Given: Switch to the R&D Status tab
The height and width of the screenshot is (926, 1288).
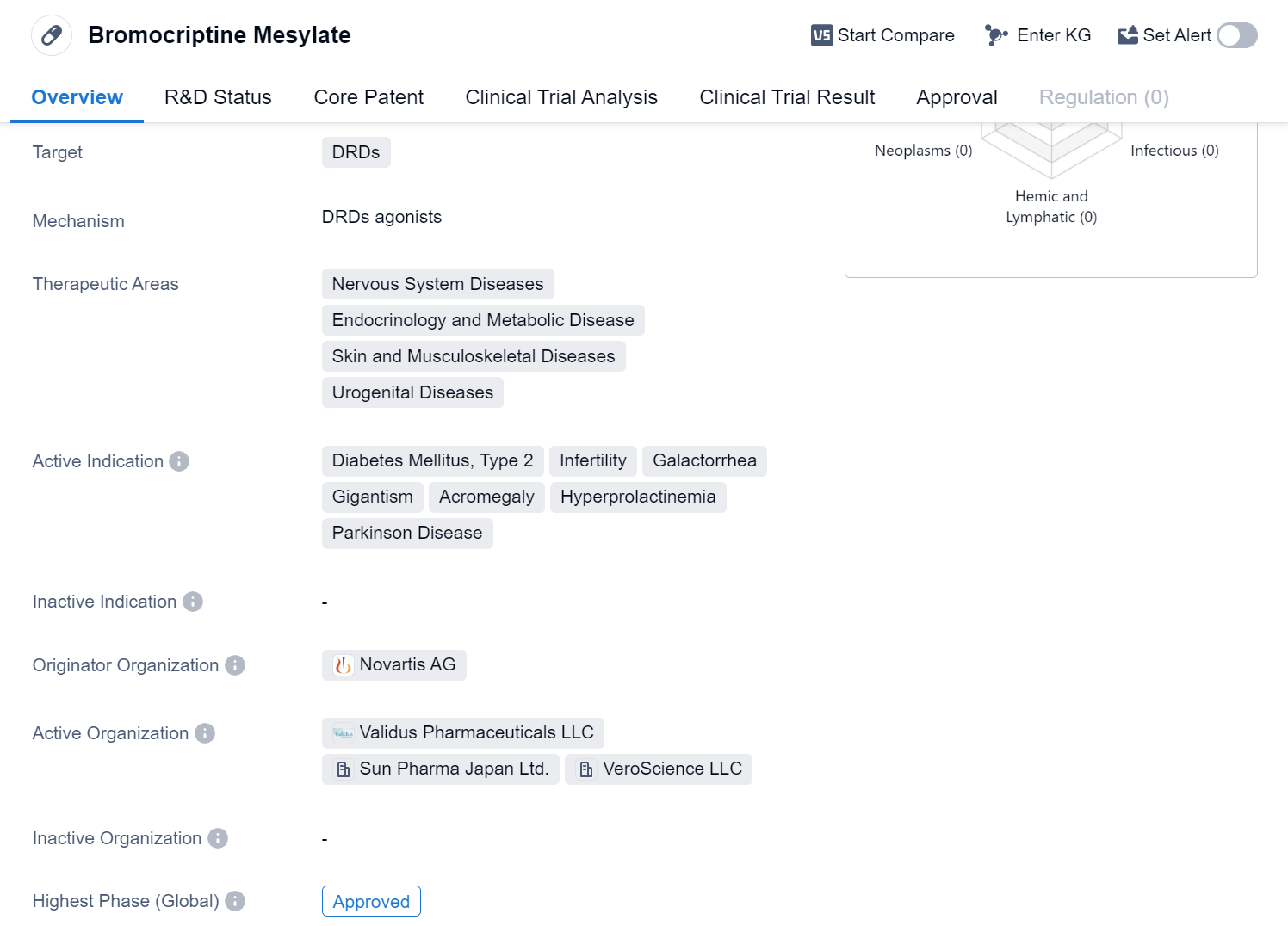Looking at the screenshot, I should (x=218, y=97).
